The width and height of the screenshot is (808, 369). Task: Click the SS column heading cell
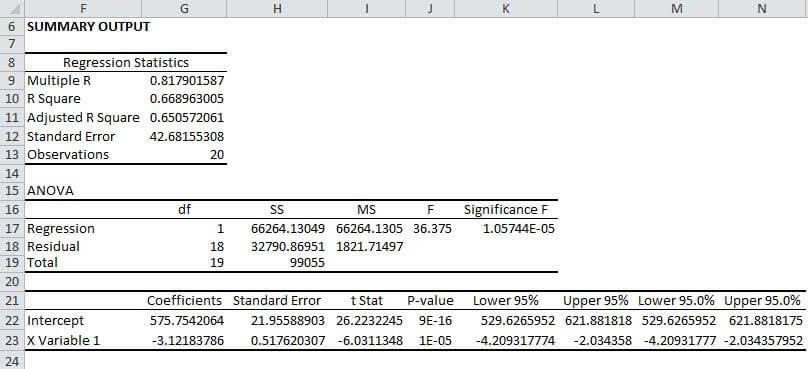pos(277,210)
